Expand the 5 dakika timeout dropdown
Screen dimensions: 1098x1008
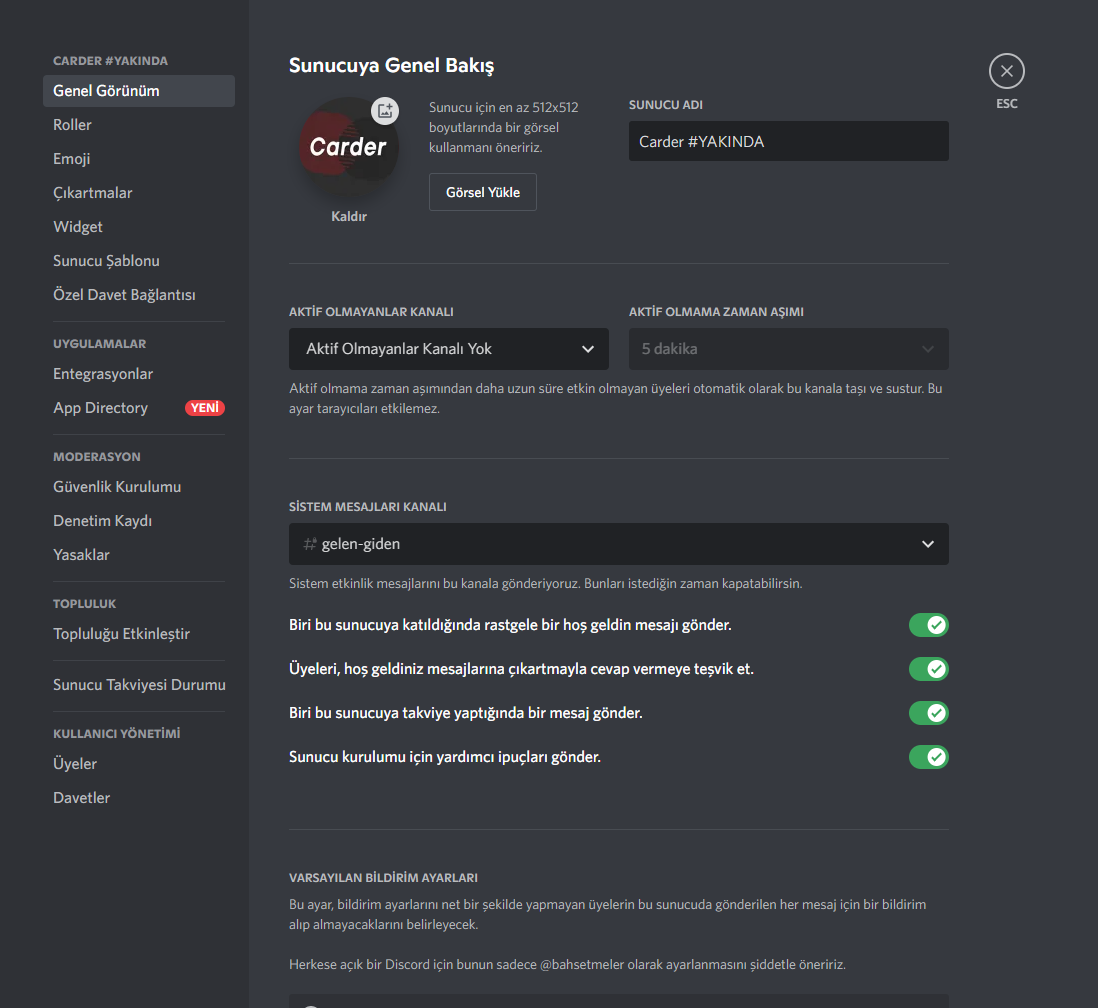788,349
